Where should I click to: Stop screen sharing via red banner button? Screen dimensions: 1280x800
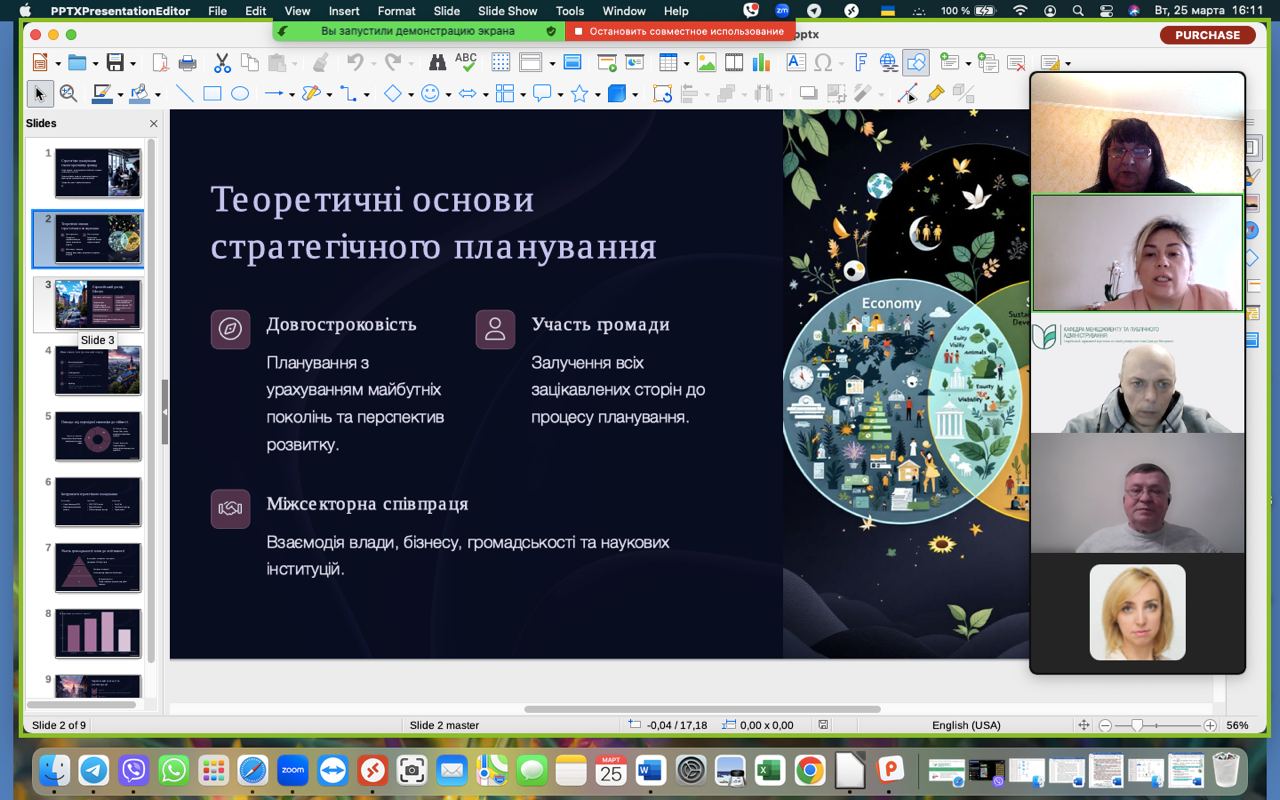click(679, 31)
